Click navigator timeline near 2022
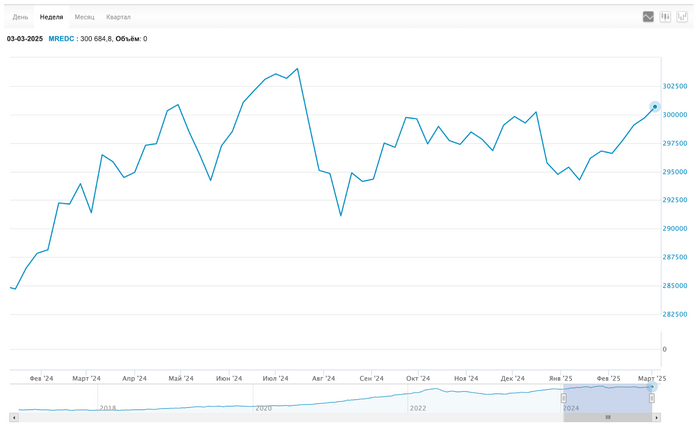The height and width of the screenshot is (427, 700). 420,407
